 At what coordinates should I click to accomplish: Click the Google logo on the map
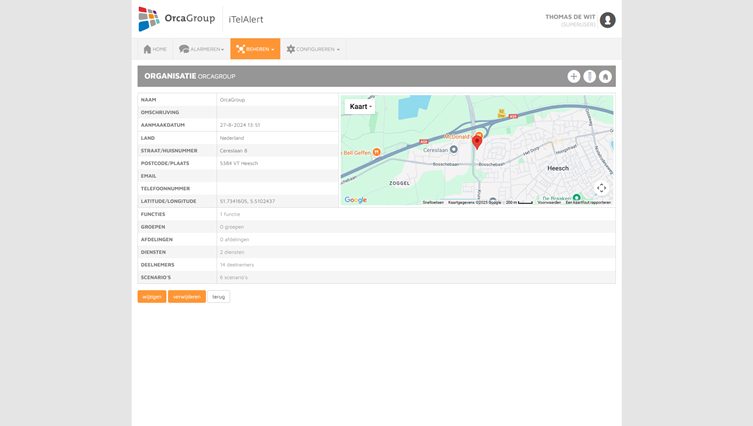(x=355, y=200)
